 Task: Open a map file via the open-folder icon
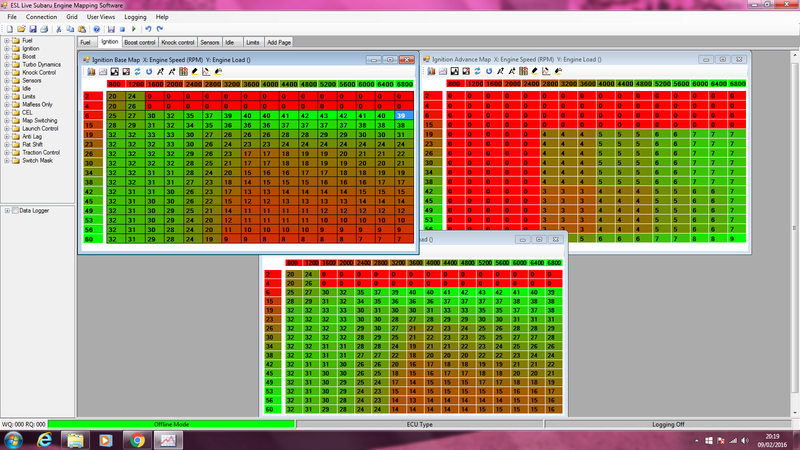(21, 29)
